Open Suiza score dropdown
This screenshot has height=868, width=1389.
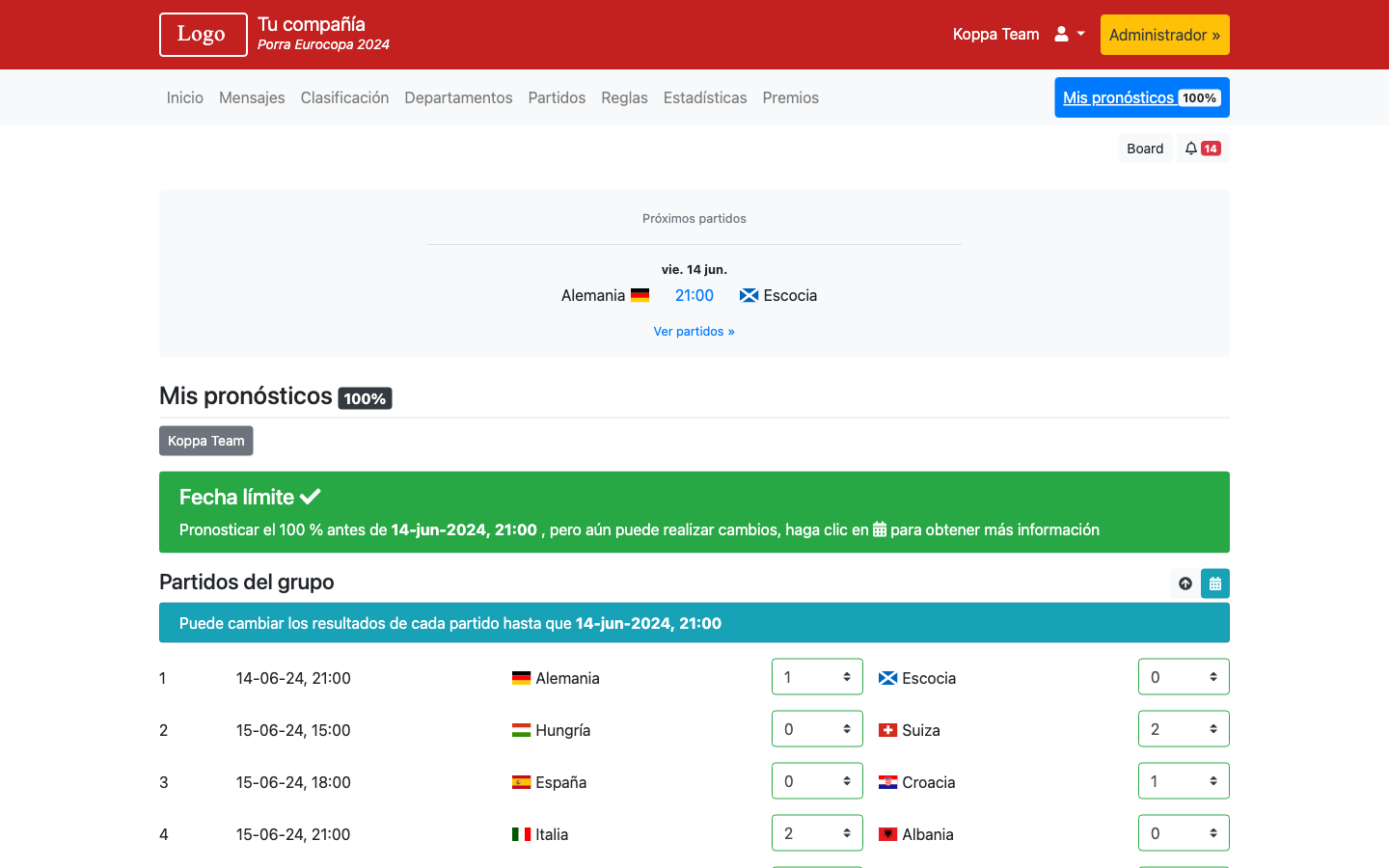[1184, 729]
